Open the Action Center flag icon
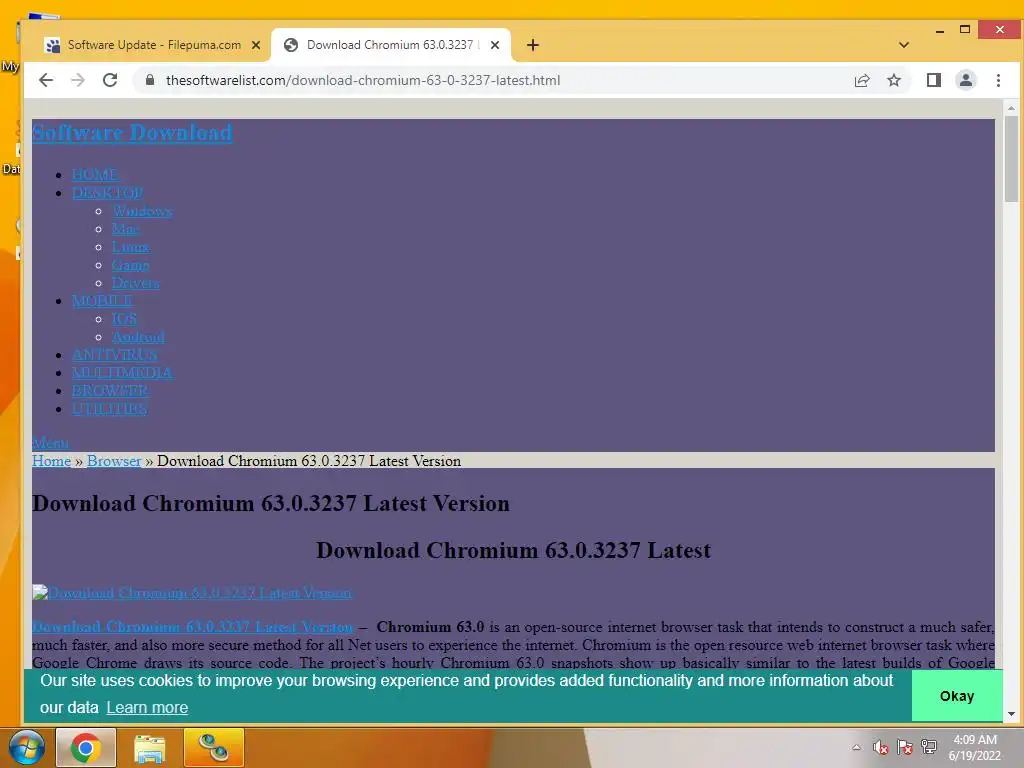 (904, 747)
